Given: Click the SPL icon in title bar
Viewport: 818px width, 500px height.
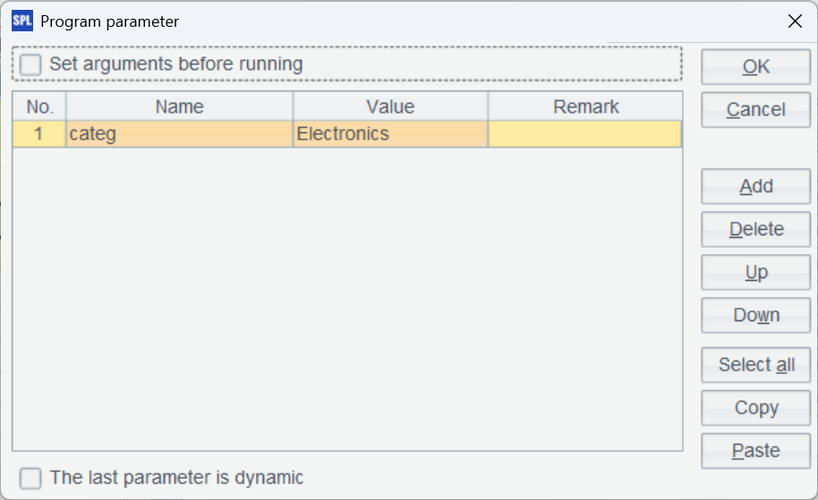Looking at the screenshot, I should [x=22, y=21].
